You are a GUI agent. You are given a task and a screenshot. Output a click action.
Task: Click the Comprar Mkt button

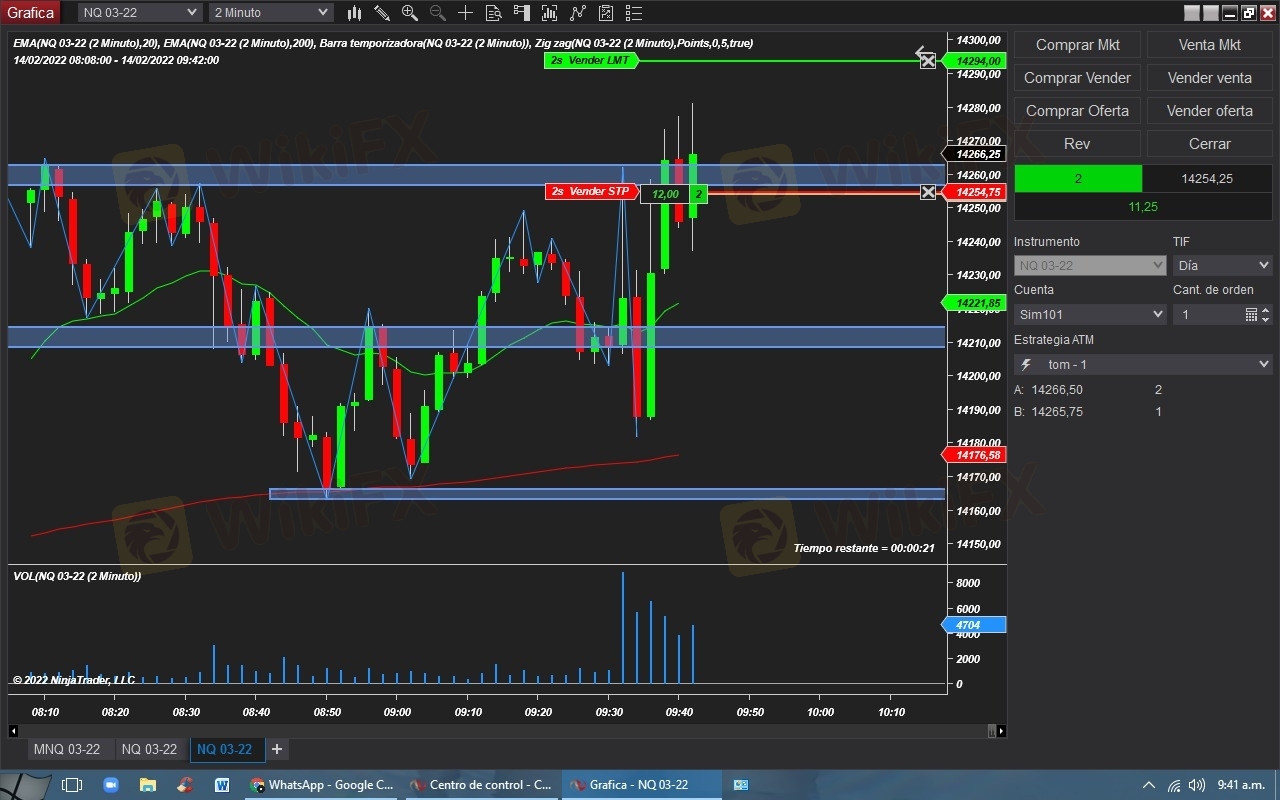[1077, 45]
